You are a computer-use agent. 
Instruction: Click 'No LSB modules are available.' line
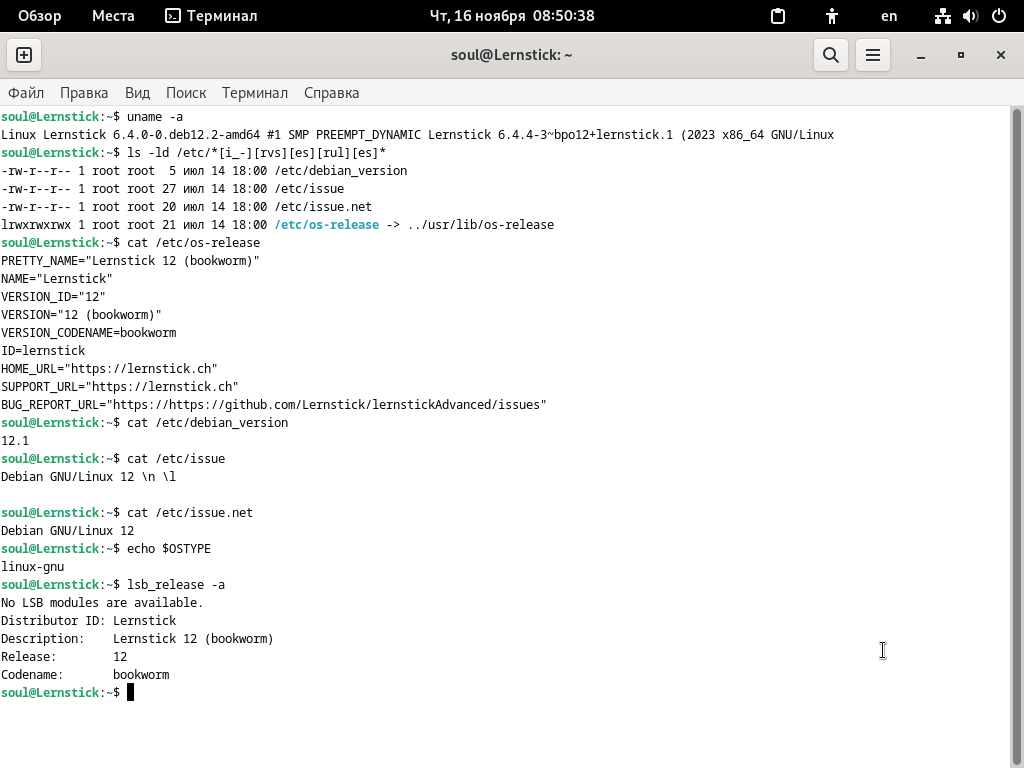(x=102, y=603)
